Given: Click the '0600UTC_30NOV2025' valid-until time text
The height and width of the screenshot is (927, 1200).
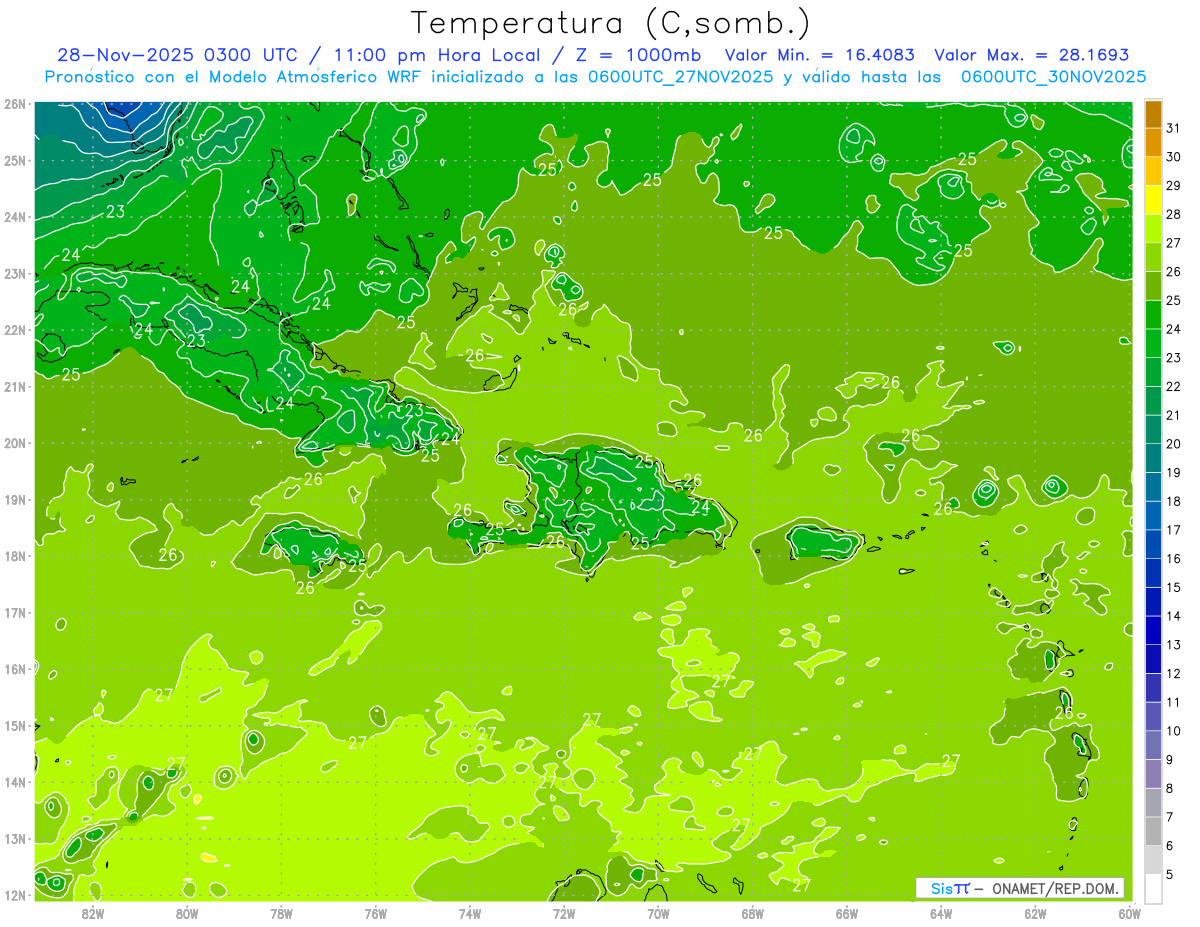Looking at the screenshot, I should pos(1053,77).
